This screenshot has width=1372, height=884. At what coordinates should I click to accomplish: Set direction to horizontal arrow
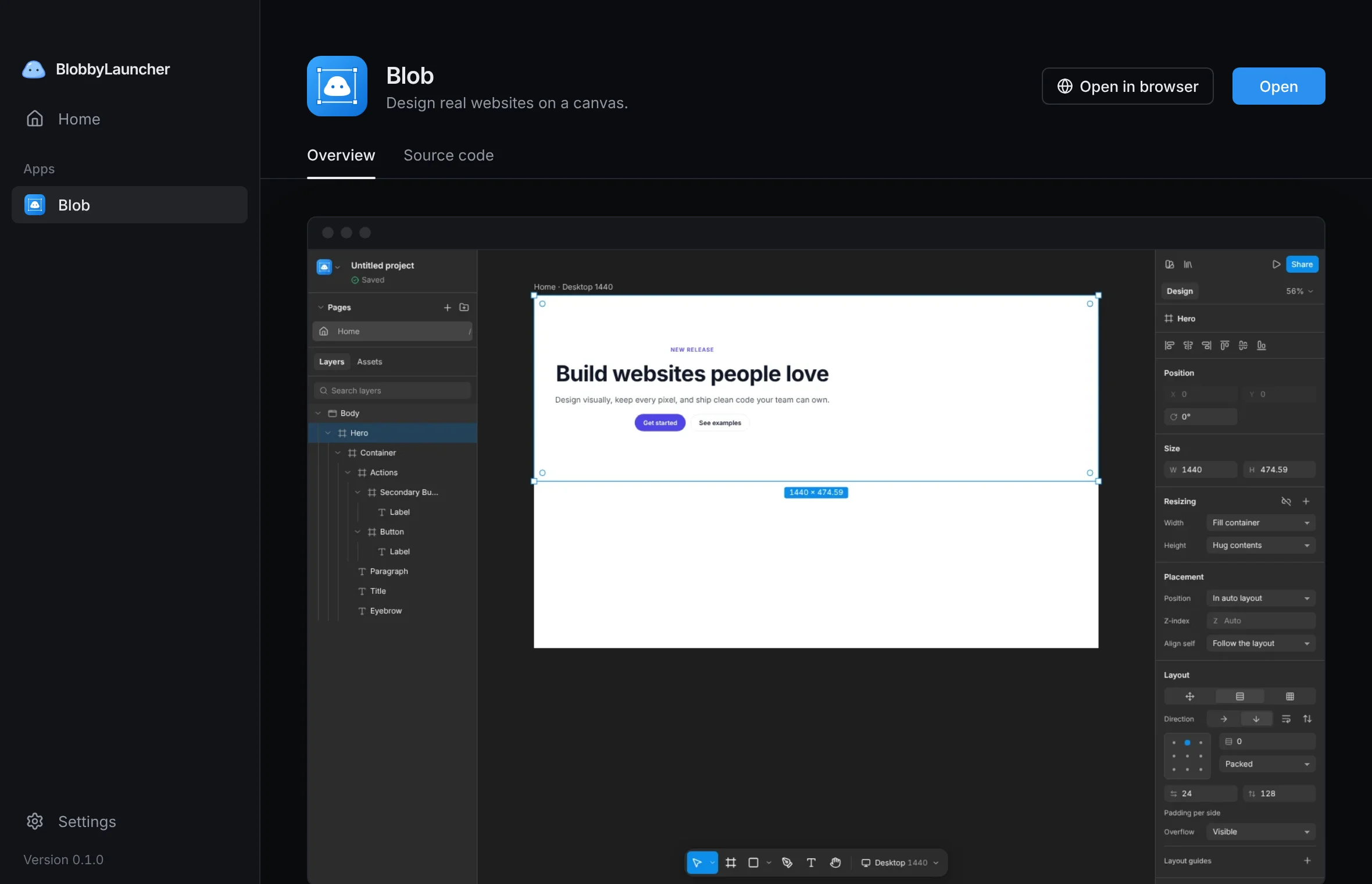[x=1224, y=719]
